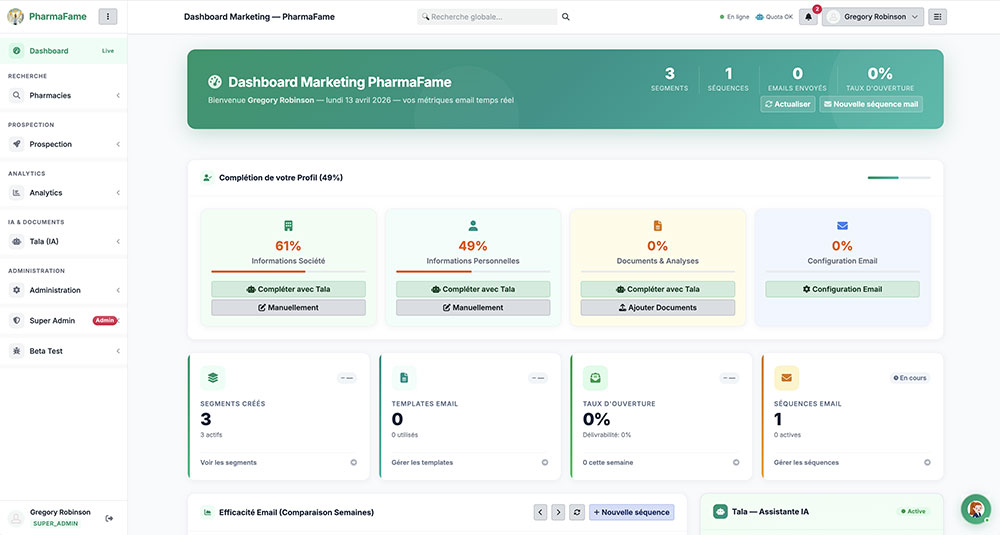
Task: Click the Taux d'ouverture envelope icon
Action: coord(595,378)
